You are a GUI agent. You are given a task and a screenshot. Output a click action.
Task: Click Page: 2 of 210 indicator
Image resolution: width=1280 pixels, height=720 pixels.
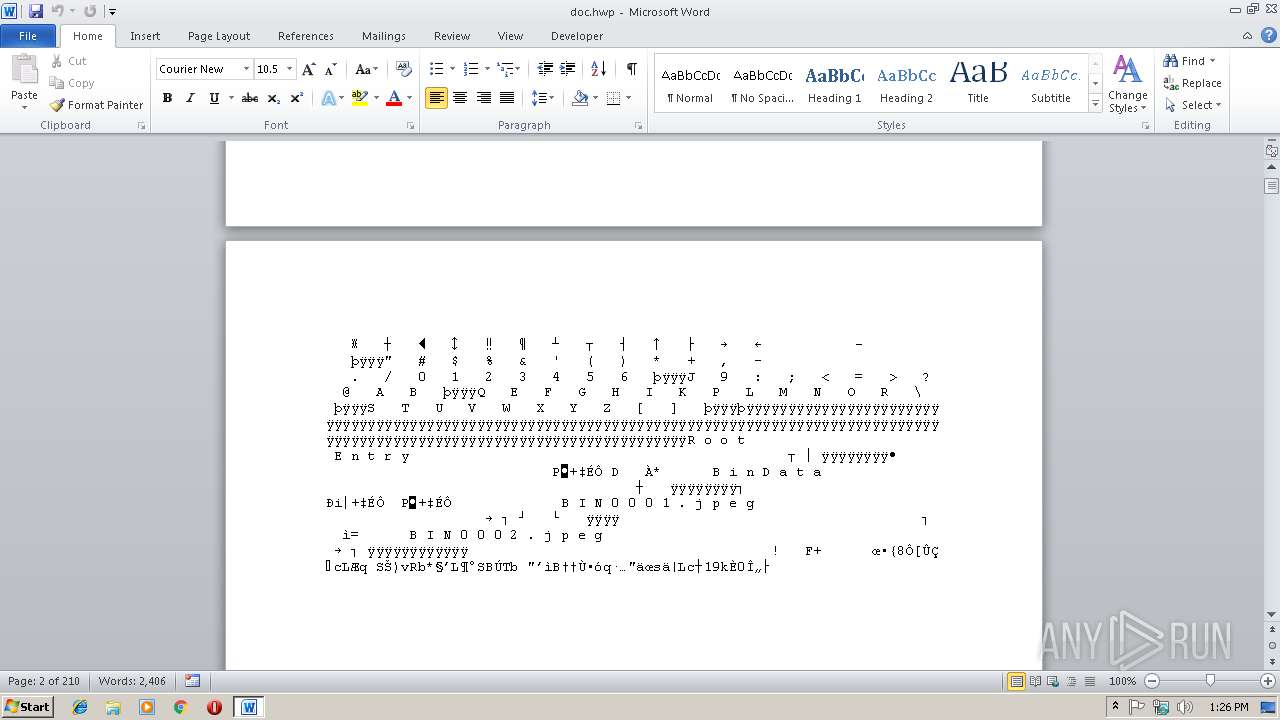click(44, 681)
